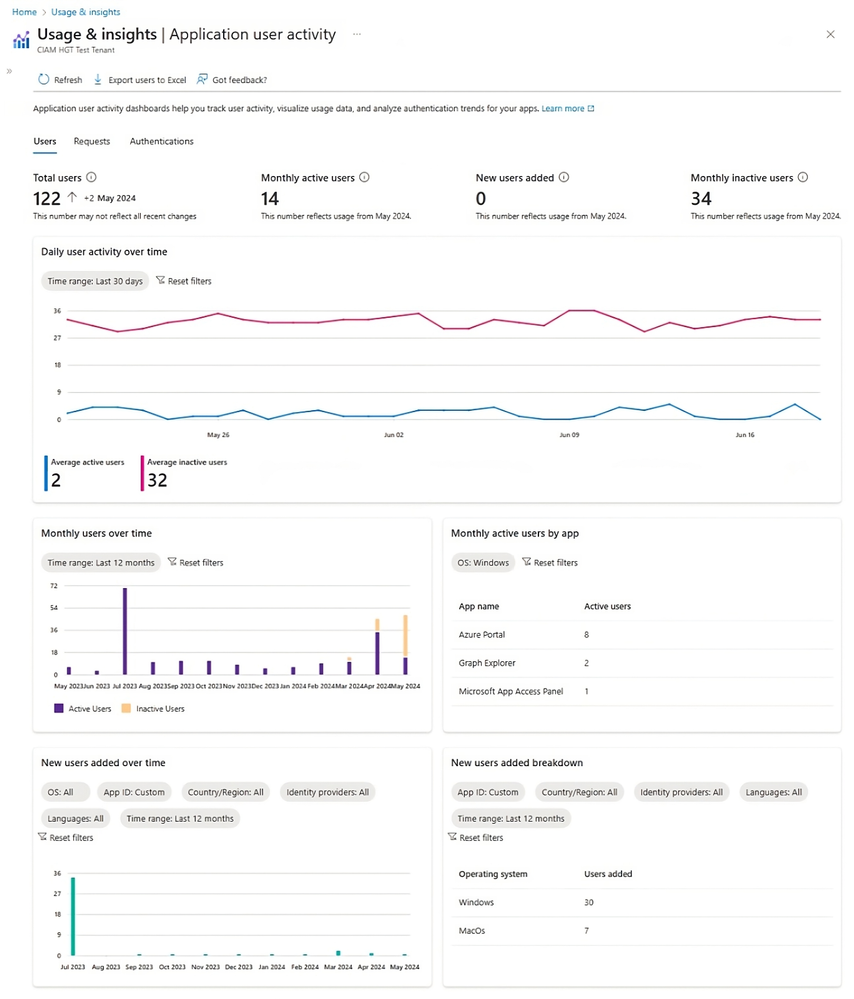This screenshot has height=999, width=854.
Task: Click the May 2024 inactive users orange bar
Action: [405, 636]
